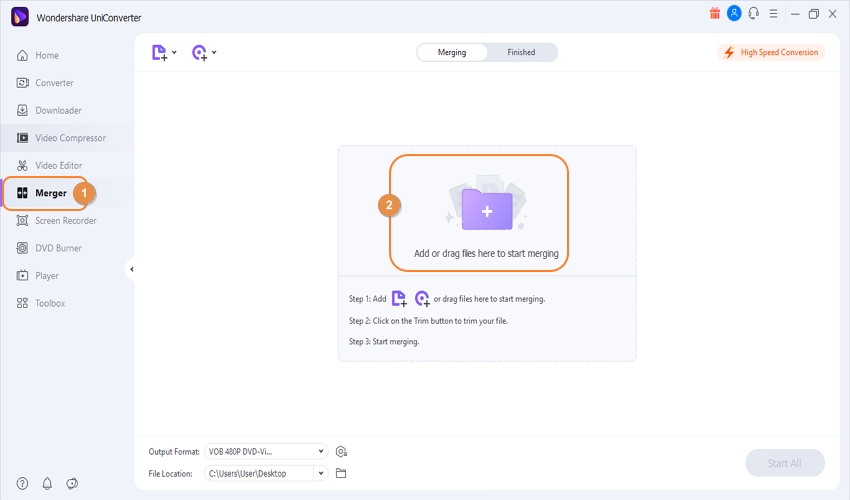
Task: Click the load DVD icon in Step 1
Action: pyautogui.click(x=422, y=298)
